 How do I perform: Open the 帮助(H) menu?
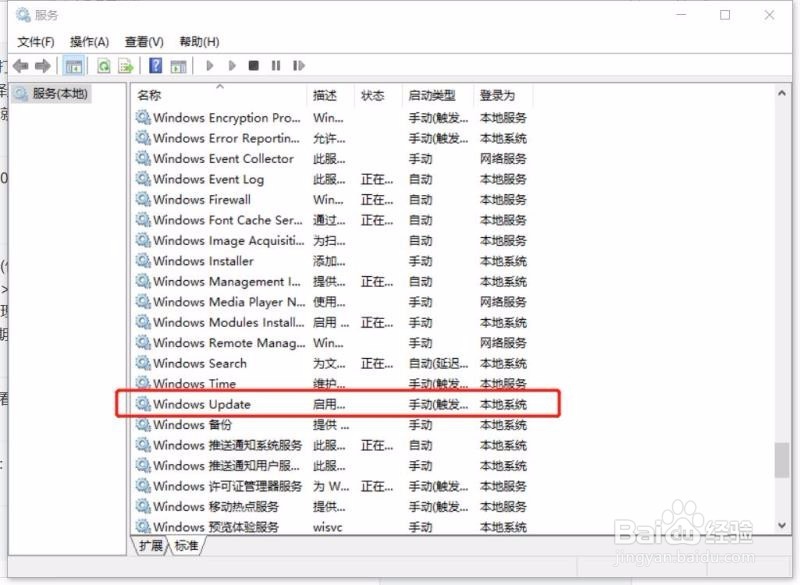[x=199, y=42]
